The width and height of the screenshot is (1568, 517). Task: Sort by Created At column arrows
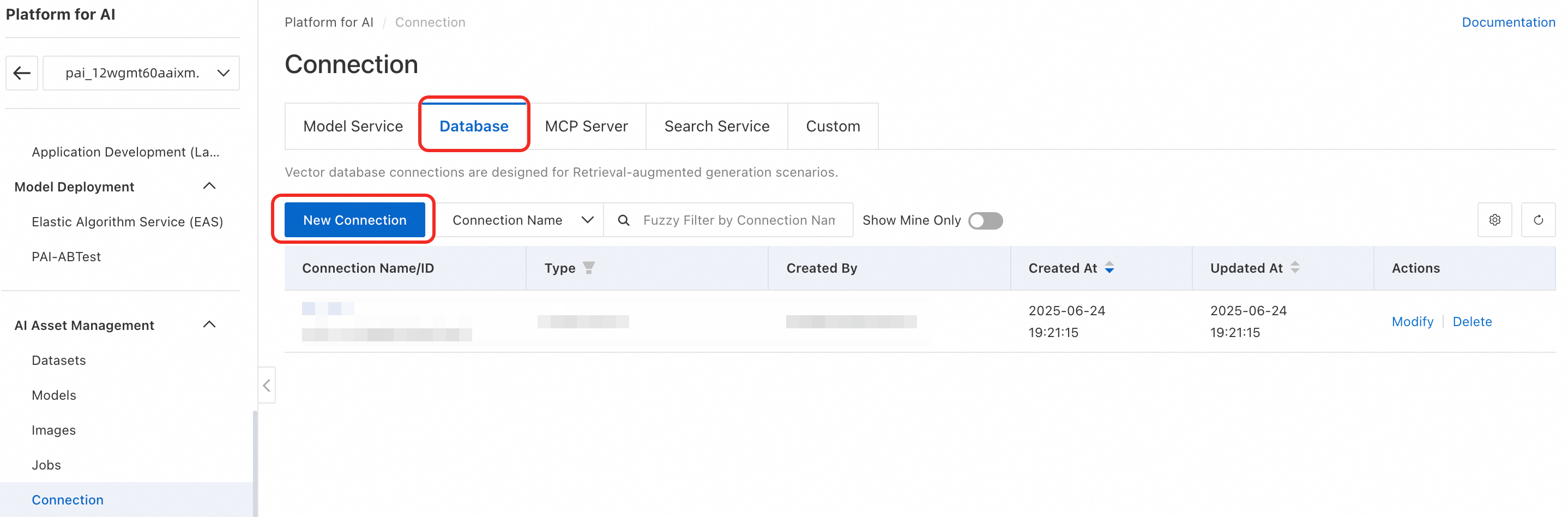tap(1109, 268)
